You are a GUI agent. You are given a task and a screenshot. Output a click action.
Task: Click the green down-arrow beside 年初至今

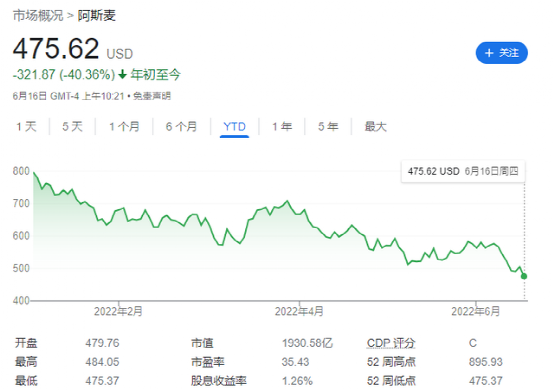click(123, 75)
